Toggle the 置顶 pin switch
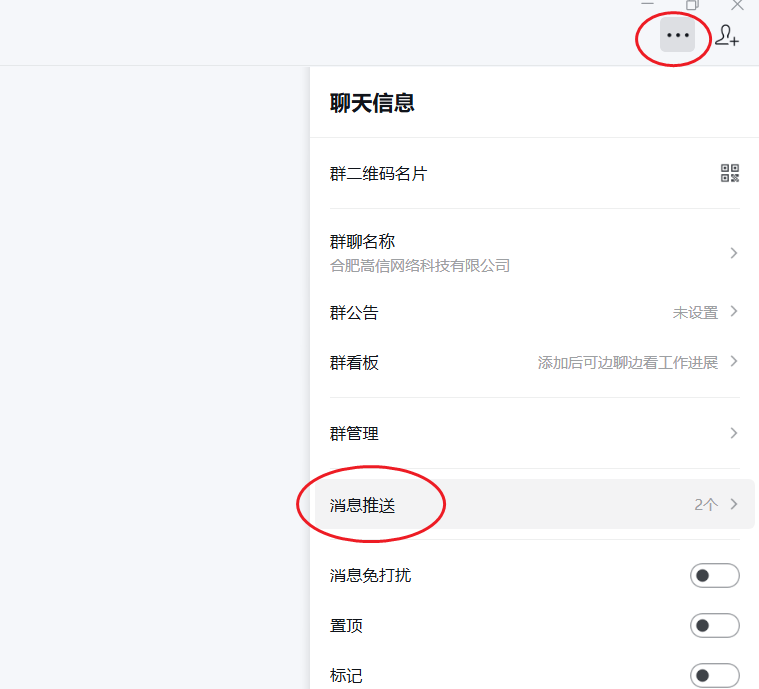Viewport: 759px width, 689px height. coord(714,625)
